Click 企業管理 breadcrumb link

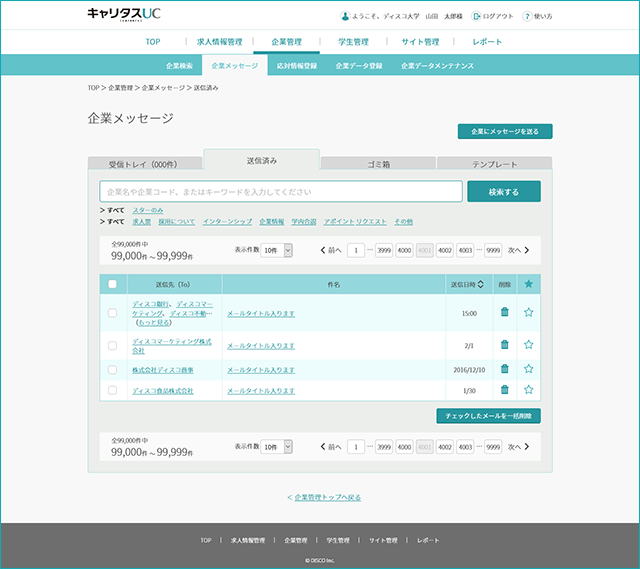coord(120,88)
